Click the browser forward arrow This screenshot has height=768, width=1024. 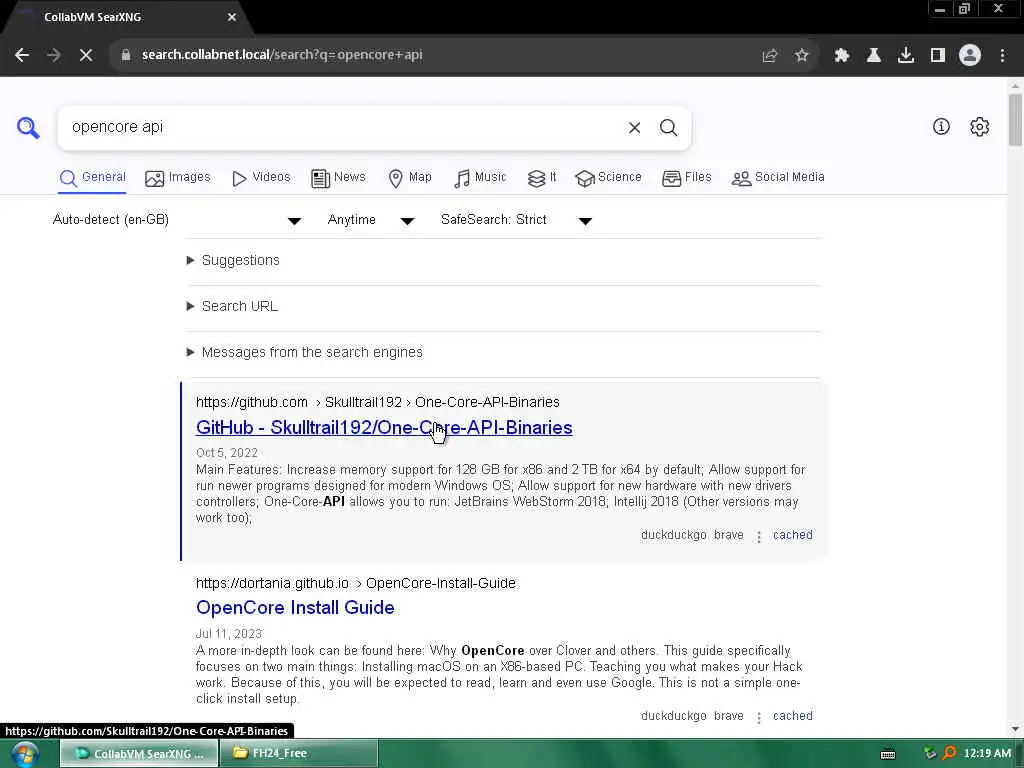[54, 56]
